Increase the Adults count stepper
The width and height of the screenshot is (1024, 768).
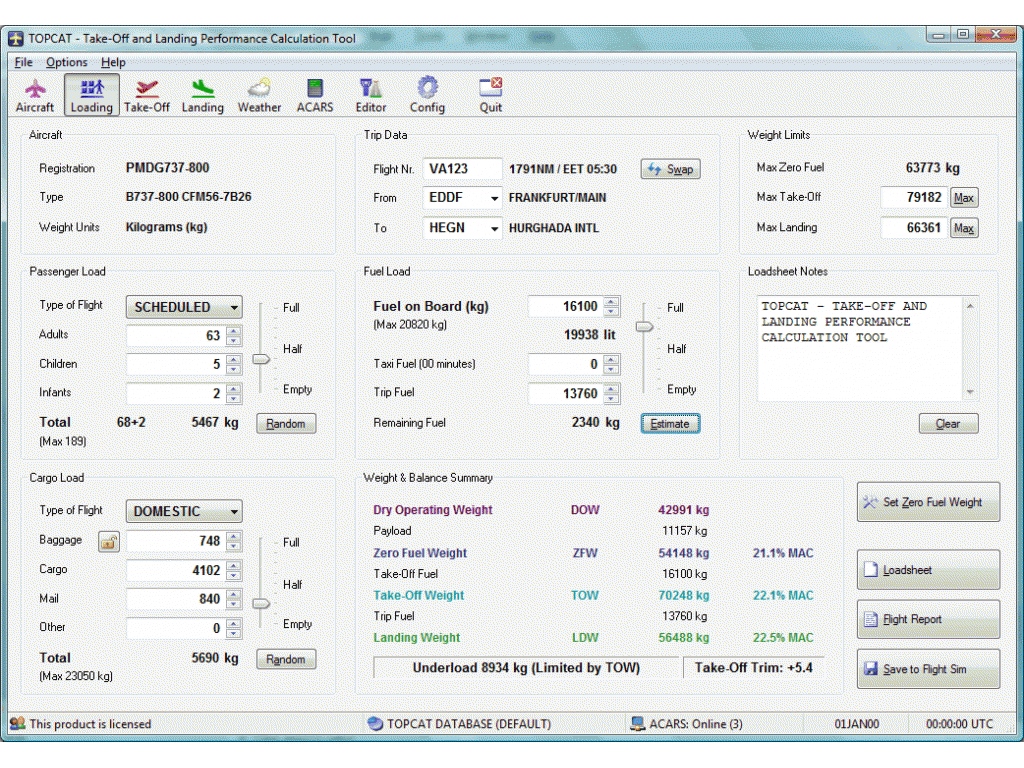click(233, 330)
